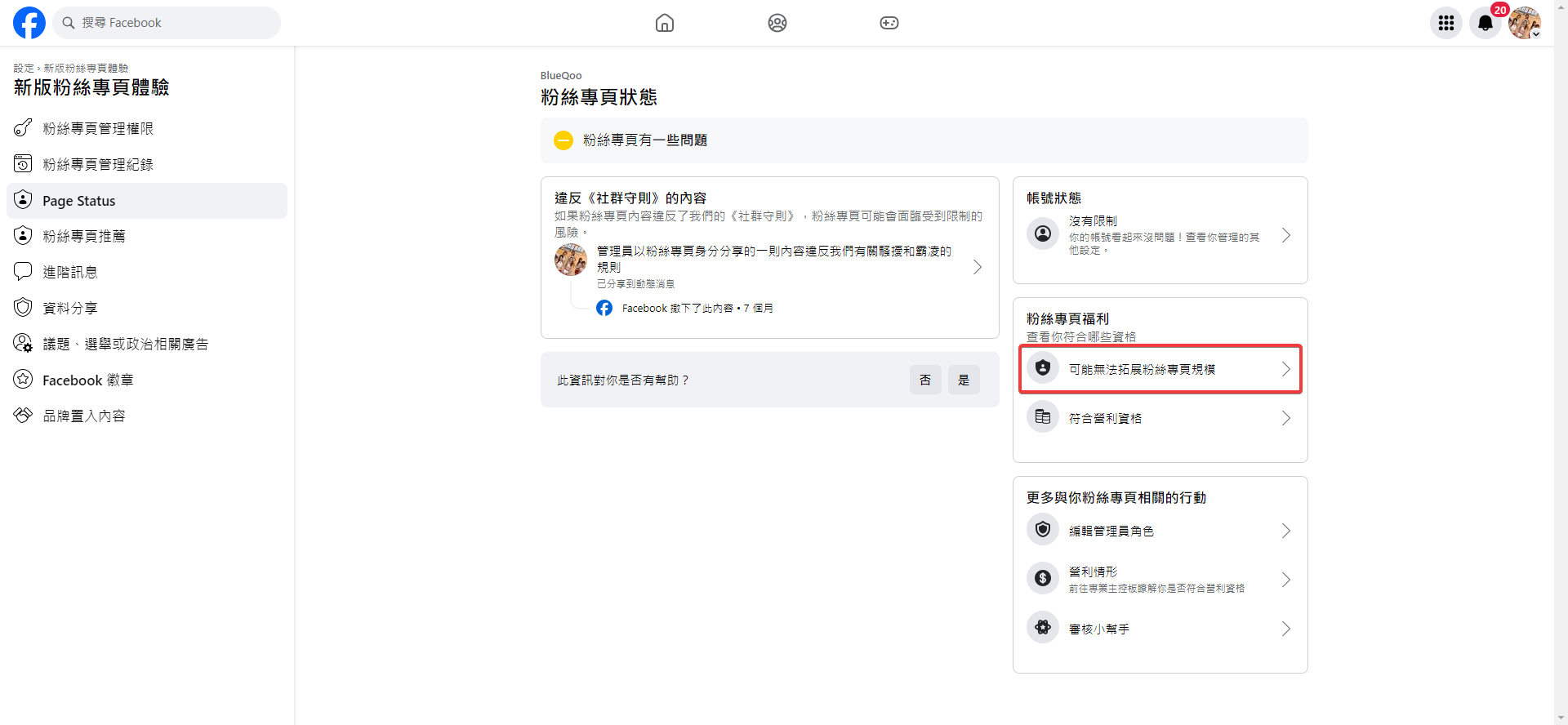The width and height of the screenshot is (1568, 725).
Task: Click the Facebook logo icon
Action: pyautogui.click(x=29, y=23)
